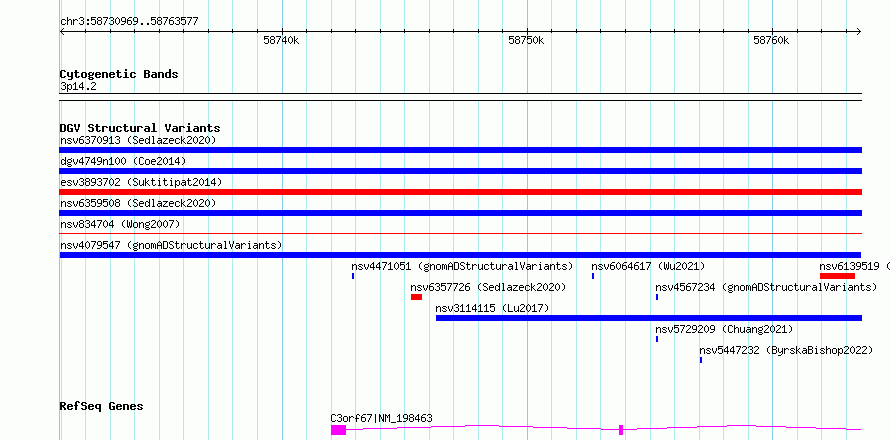890x440 pixels.
Task: Click the 58740k ruler tick label
Action: pyautogui.click(x=281, y=40)
